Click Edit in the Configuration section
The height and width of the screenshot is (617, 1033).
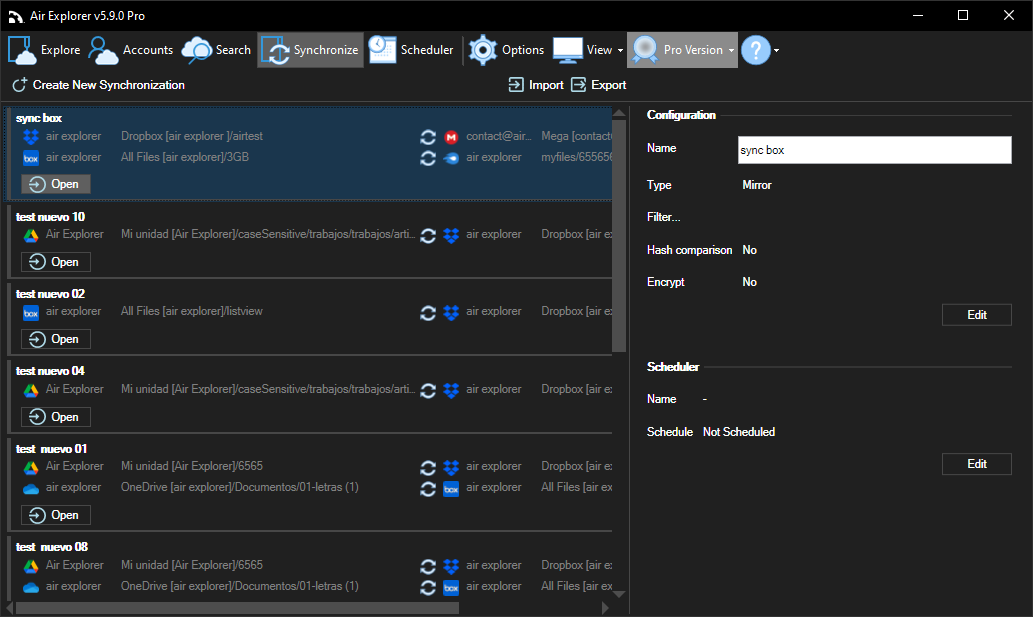pyautogui.click(x=976, y=314)
